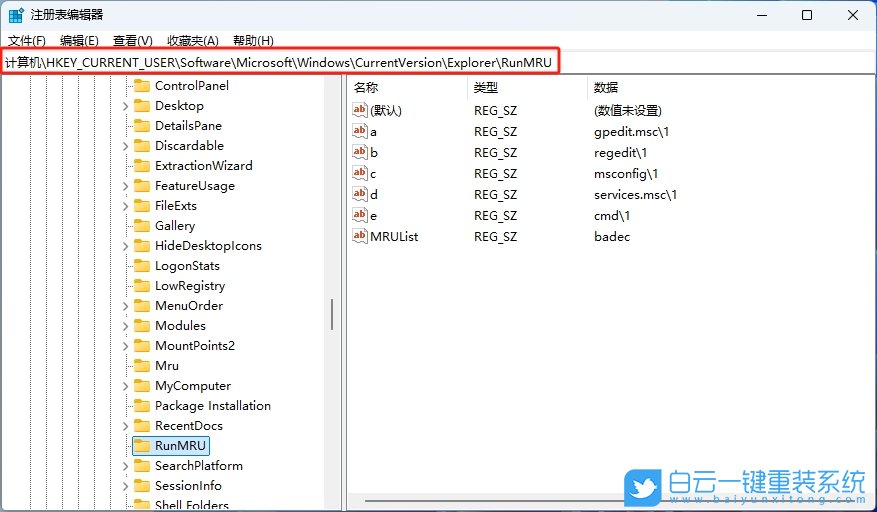Click the Registry Editor app icon in the title bar
This screenshot has width=877, height=512.
16,15
